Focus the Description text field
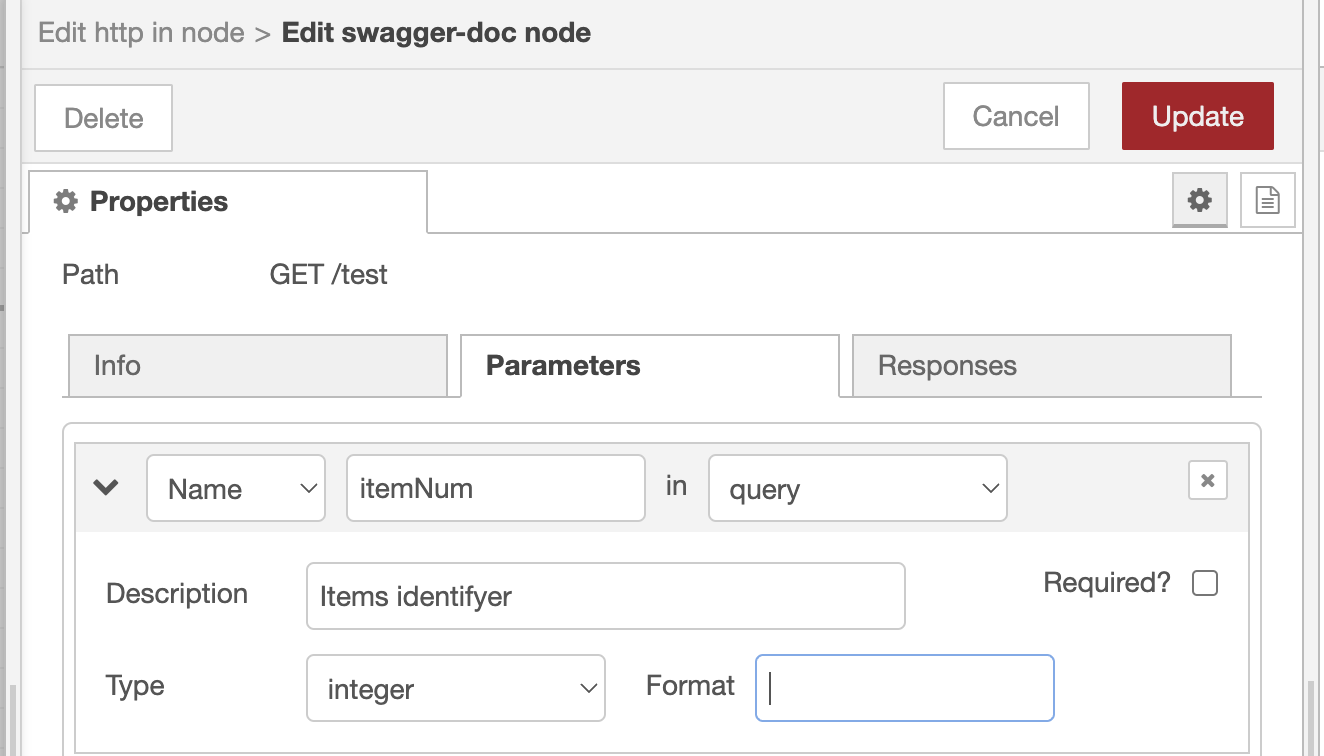 pos(605,597)
